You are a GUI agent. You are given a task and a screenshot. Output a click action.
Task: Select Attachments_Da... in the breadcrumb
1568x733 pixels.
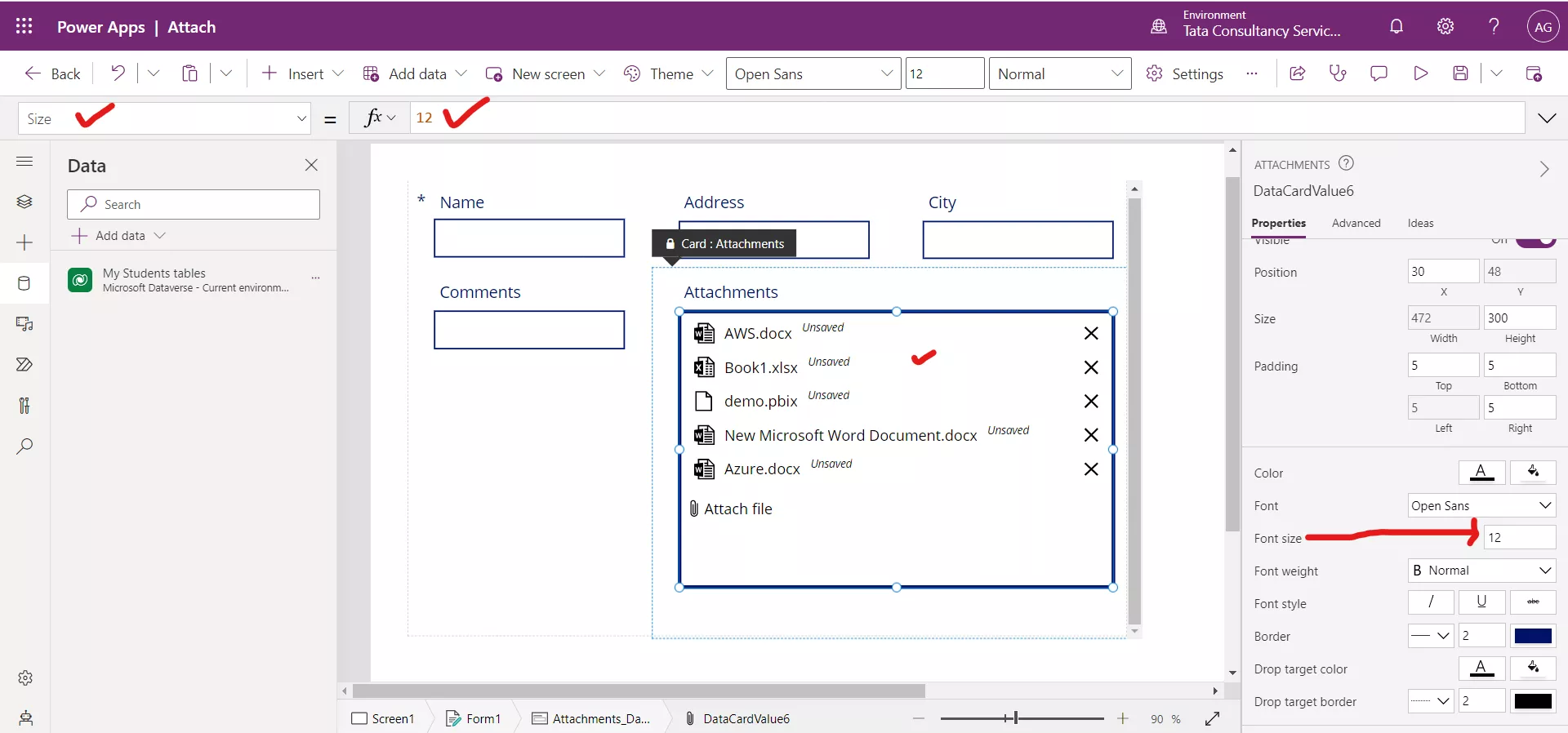(x=591, y=718)
